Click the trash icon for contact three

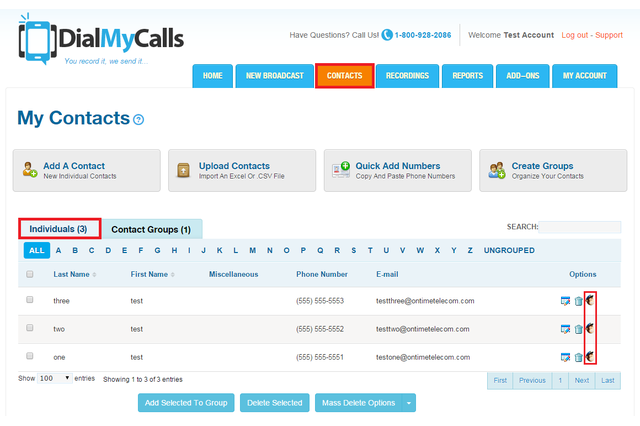578,300
